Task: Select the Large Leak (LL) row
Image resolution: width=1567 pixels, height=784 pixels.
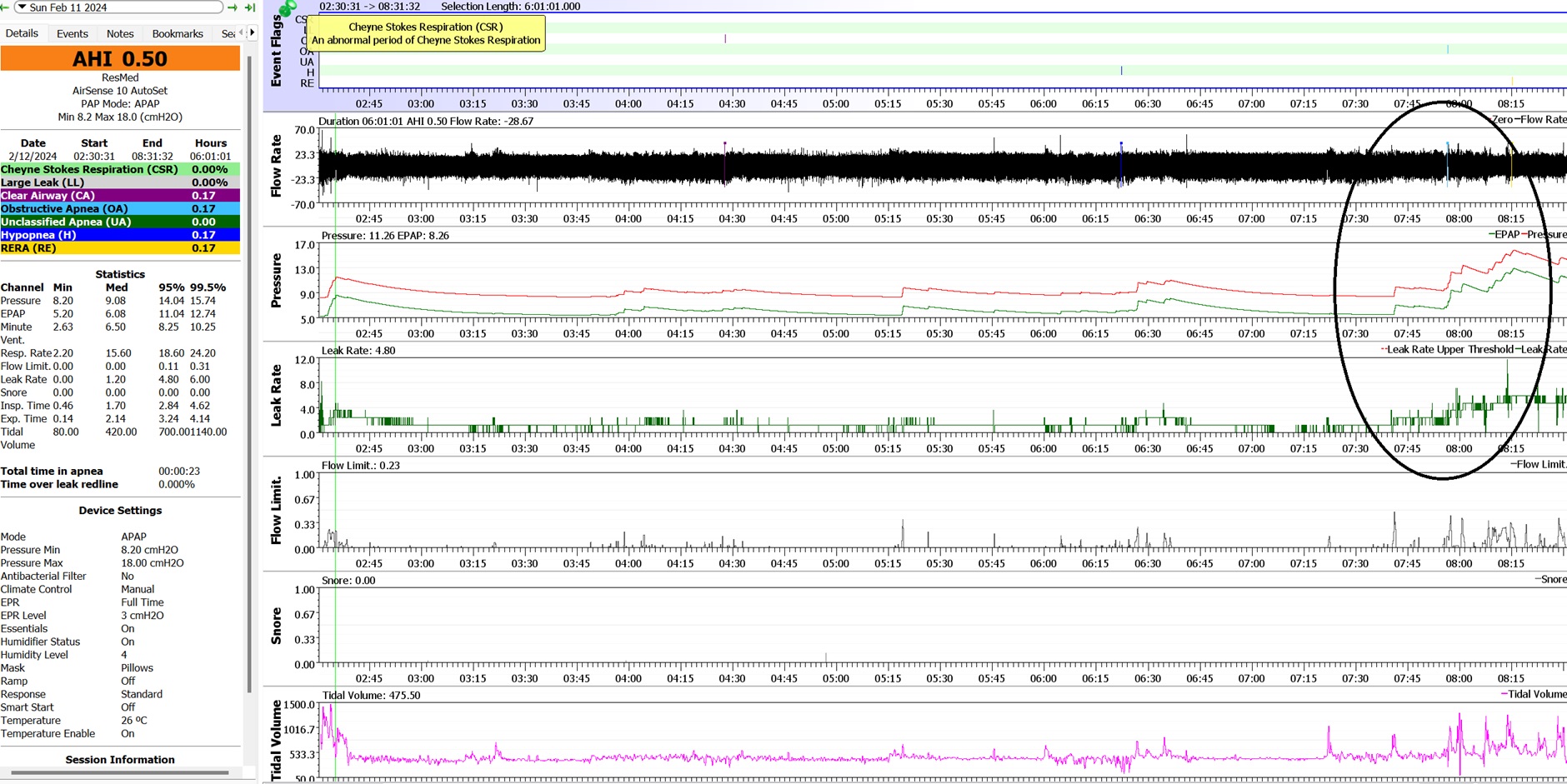Action: pyautogui.click(x=120, y=182)
